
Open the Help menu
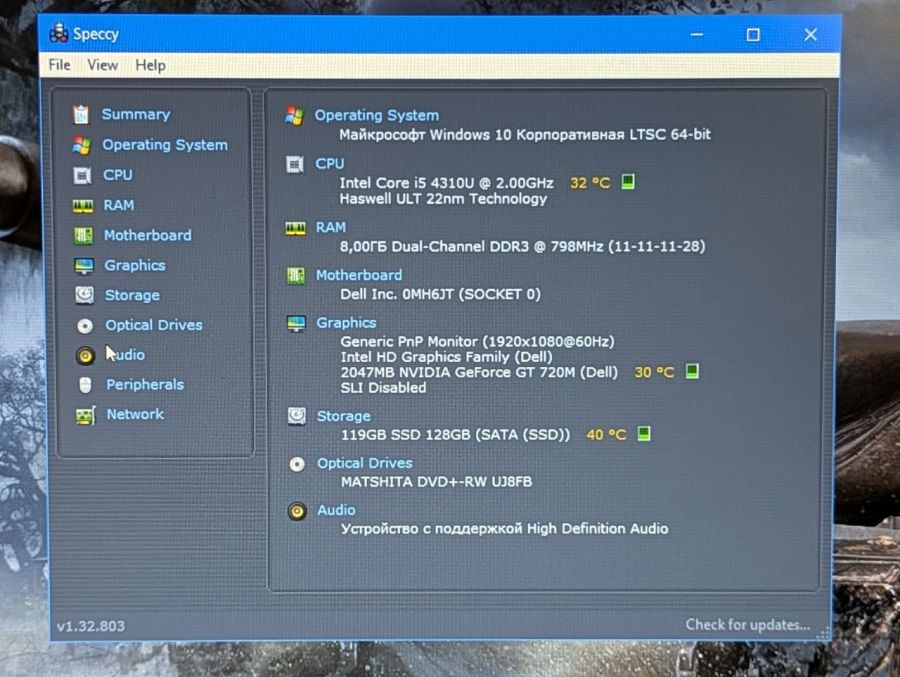(x=150, y=65)
